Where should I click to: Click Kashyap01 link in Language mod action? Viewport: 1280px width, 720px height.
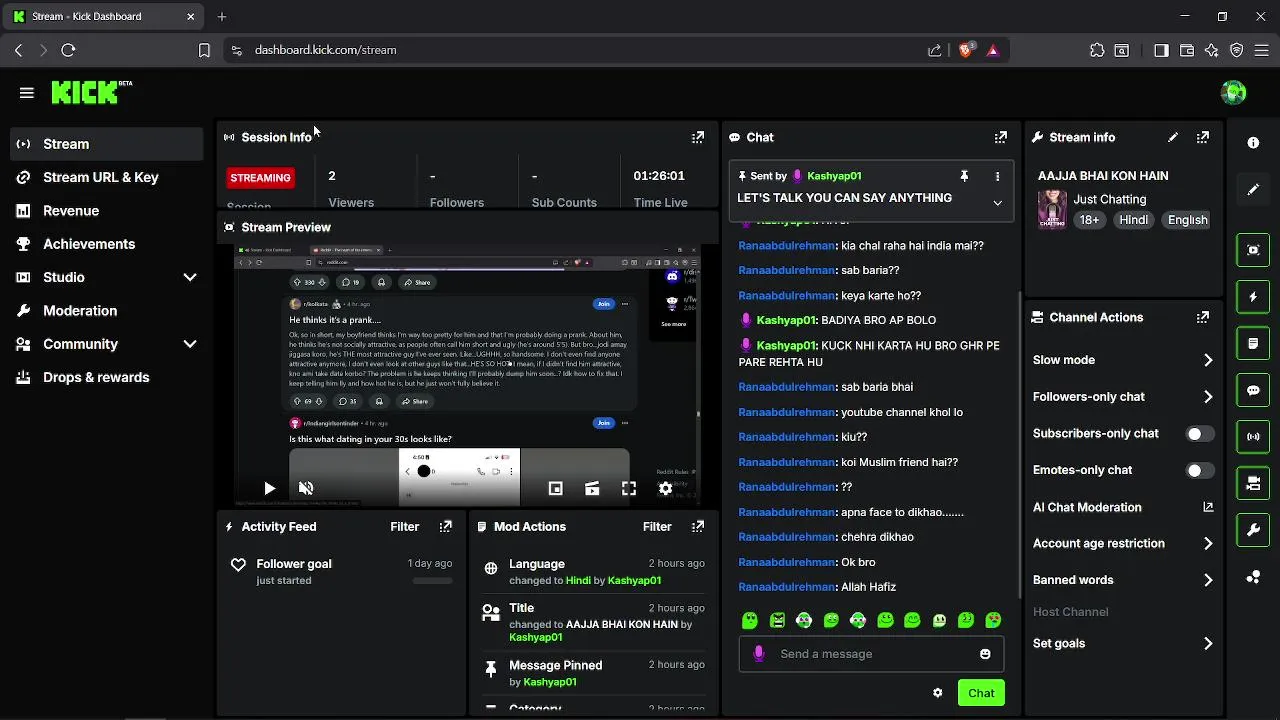pyautogui.click(x=634, y=580)
